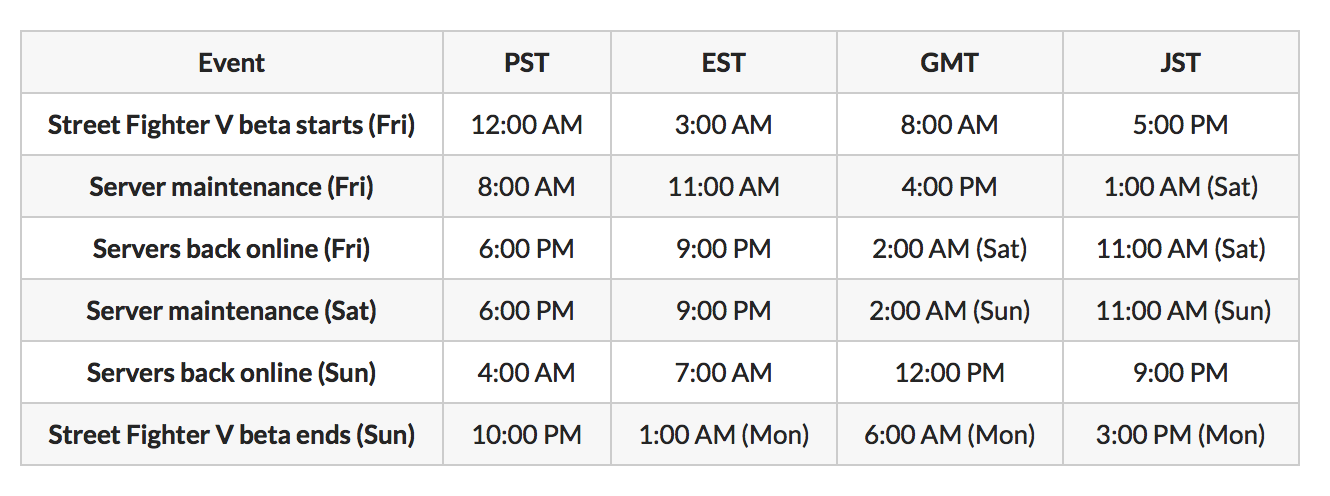Click the 12:00 AM PST cell

(526, 125)
